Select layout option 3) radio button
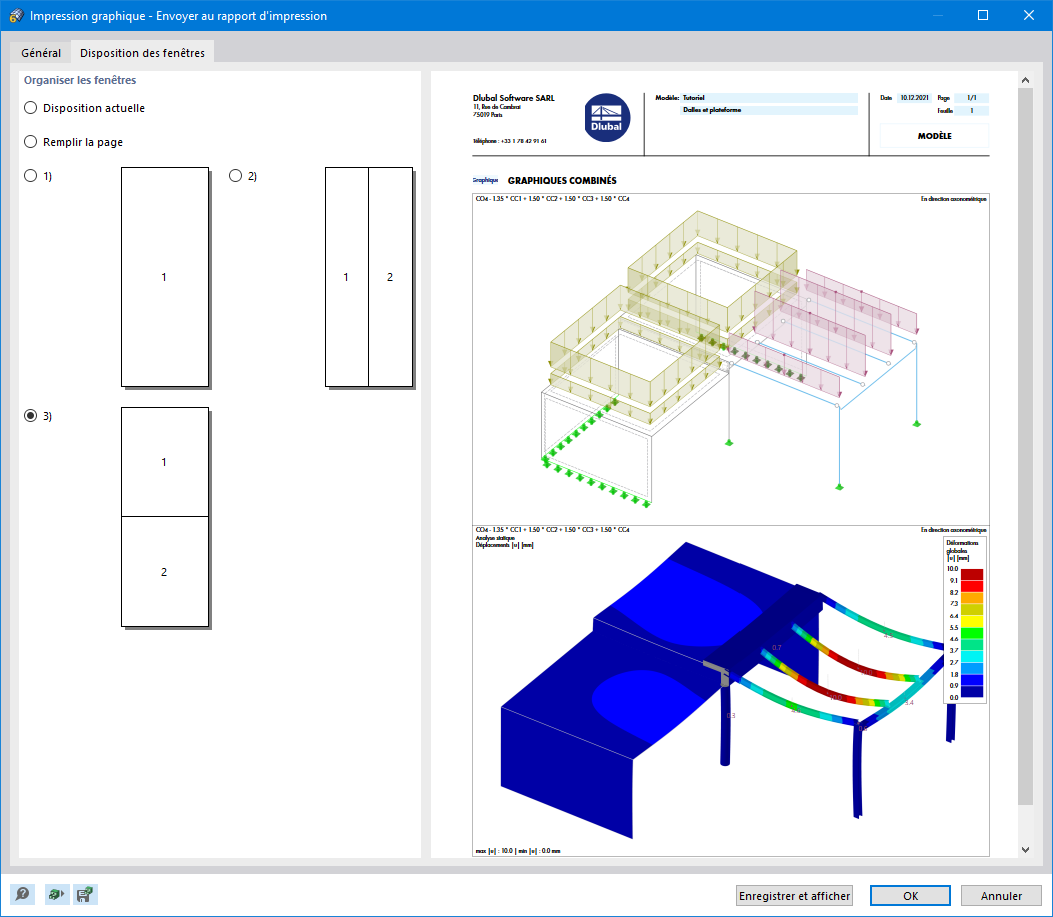This screenshot has height=917, width=1053. click(30, 415)
